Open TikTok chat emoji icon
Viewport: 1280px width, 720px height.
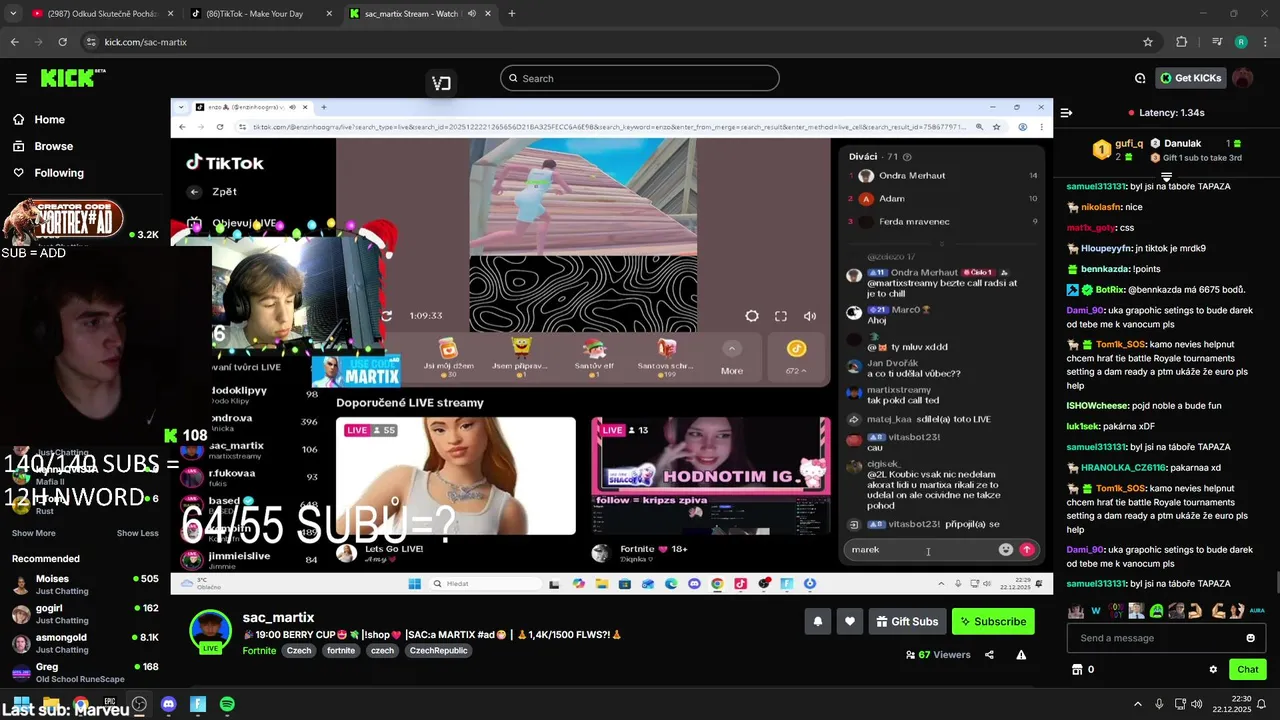tap(1005, 549)
